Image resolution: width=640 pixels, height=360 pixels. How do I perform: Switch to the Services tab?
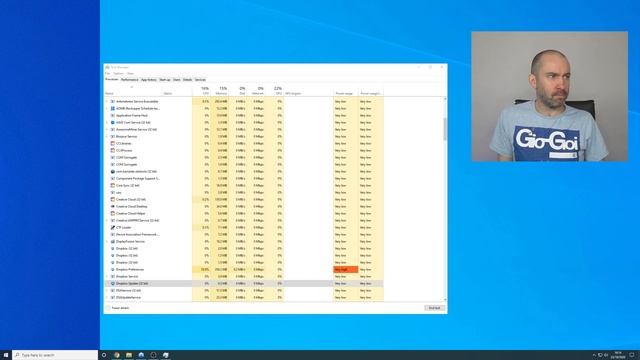click(x=200, y=80)
